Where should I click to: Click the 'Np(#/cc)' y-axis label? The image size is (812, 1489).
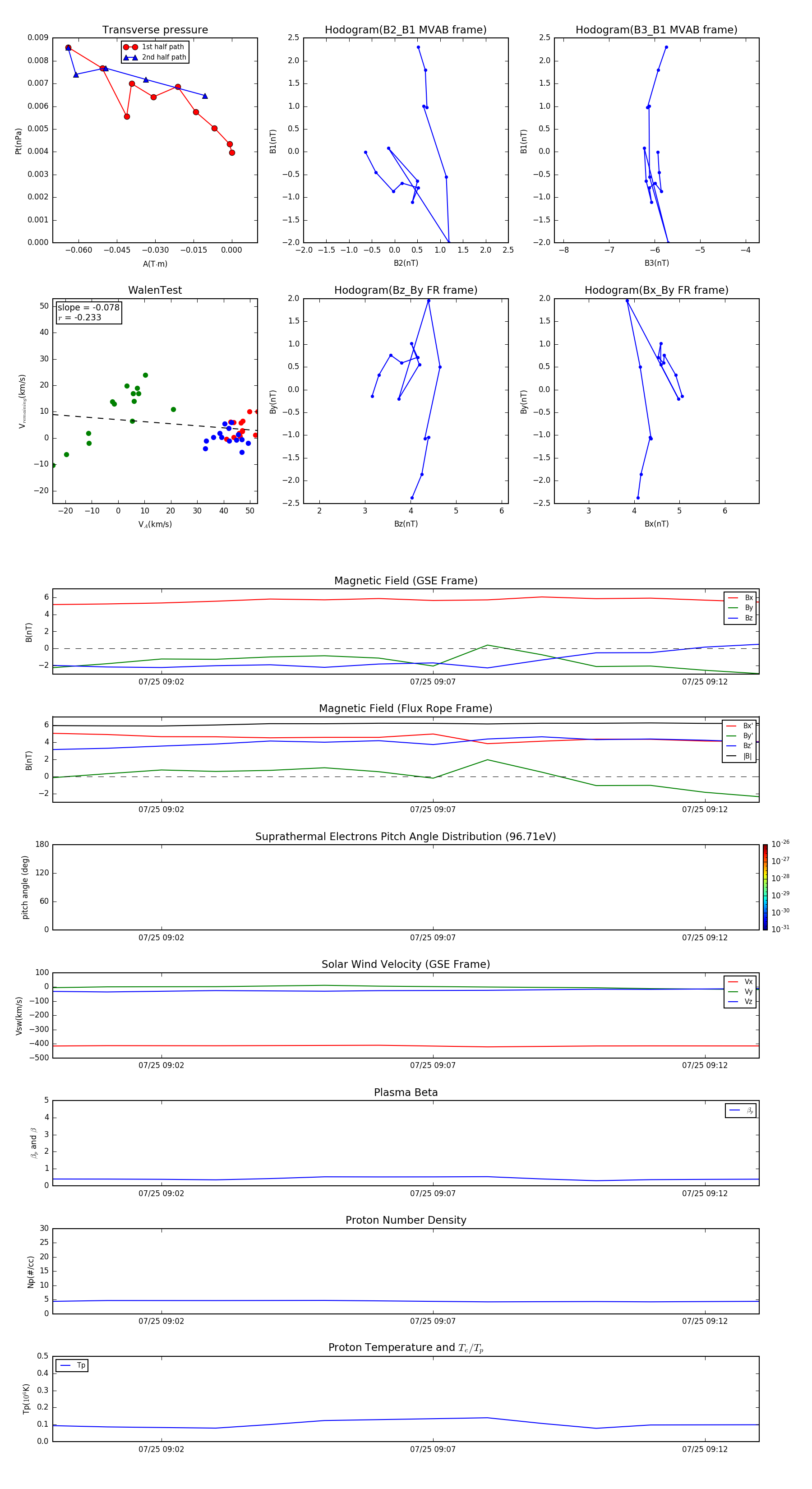(31, 1272)
